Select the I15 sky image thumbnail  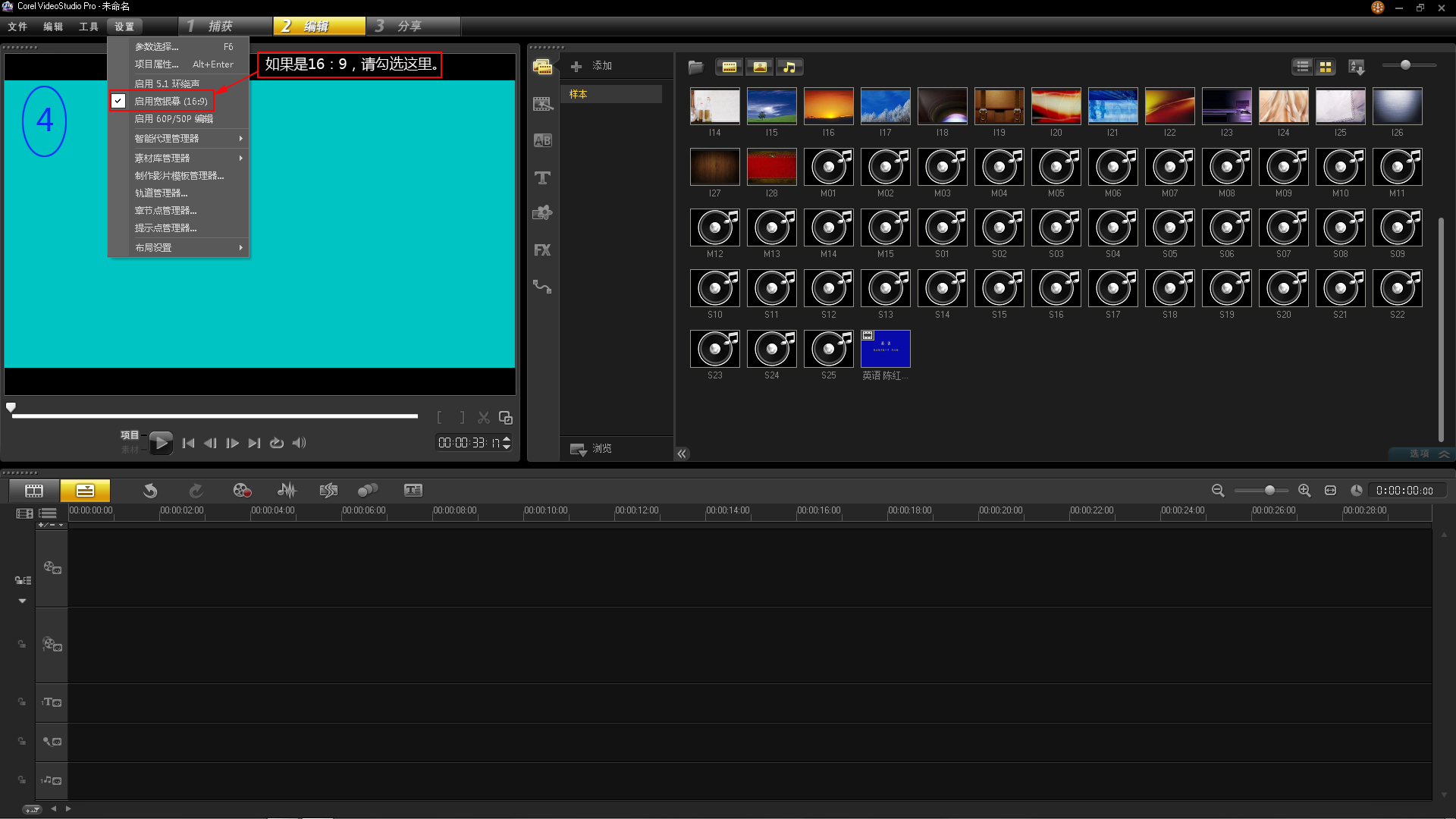tap(771, 106)
